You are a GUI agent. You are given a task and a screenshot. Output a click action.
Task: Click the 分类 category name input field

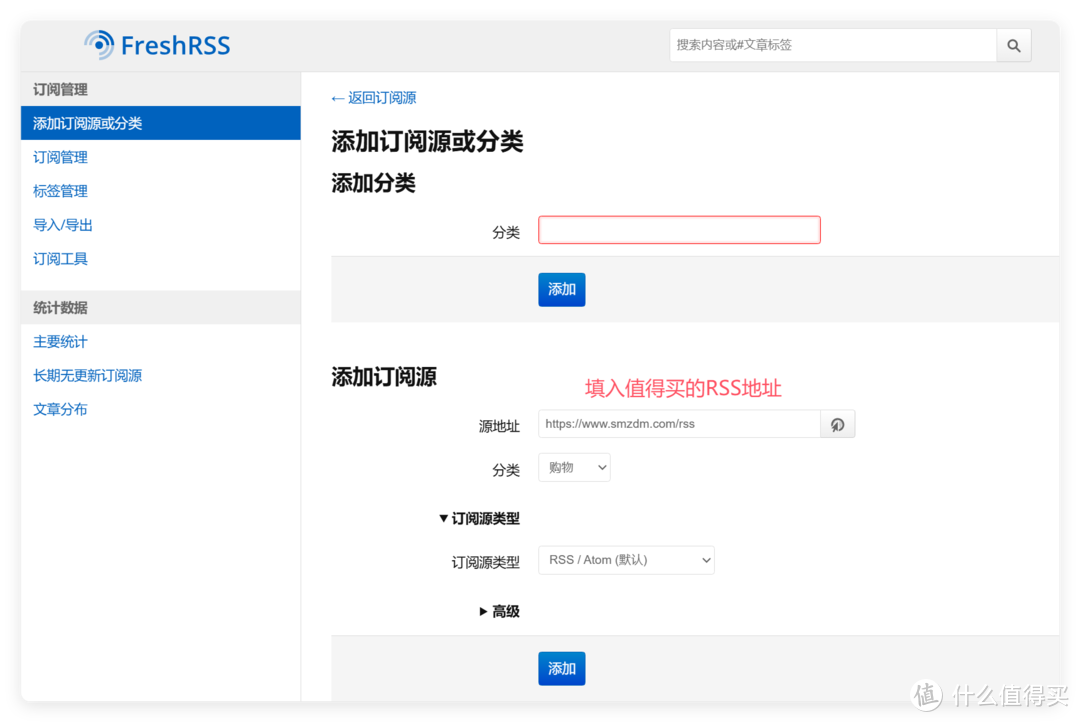coord(679,229)
